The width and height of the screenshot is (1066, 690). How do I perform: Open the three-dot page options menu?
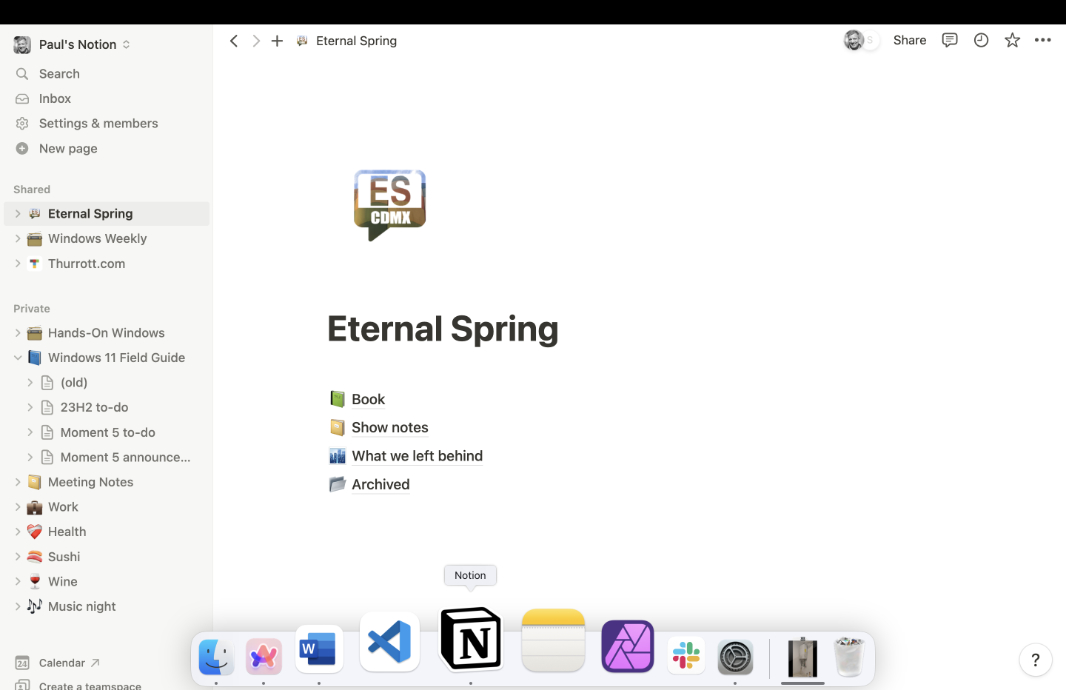click(1043, 40)
